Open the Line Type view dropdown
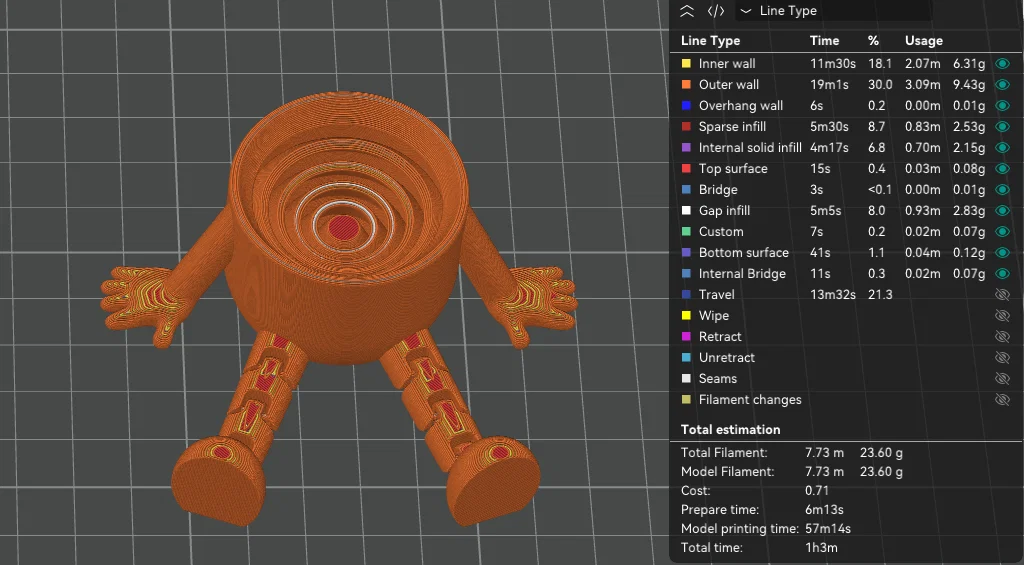This screenshot has height=565, width=1024. pos(834,11)
